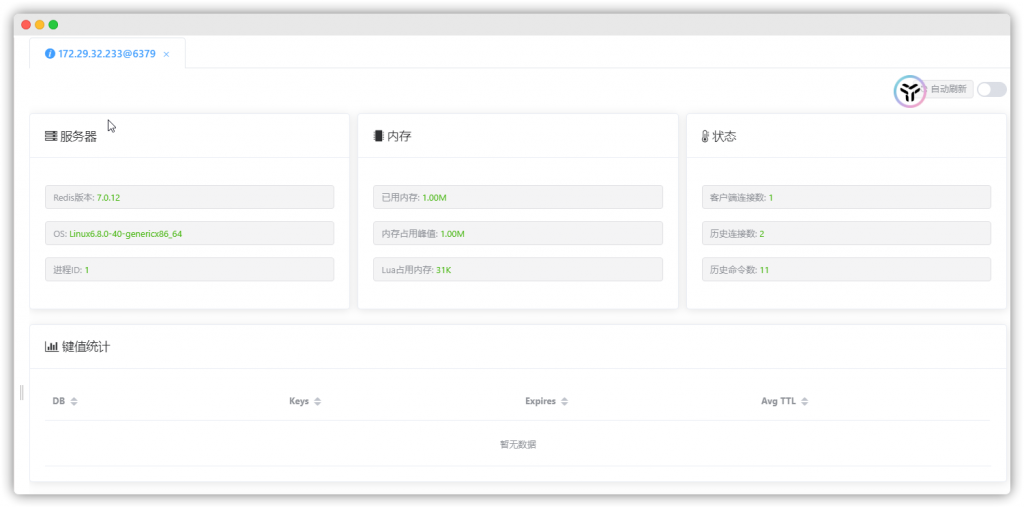This screenshot has height=508, width=1024.
Task: Click the circular Y logo icon
Action: tap(909, 91)
